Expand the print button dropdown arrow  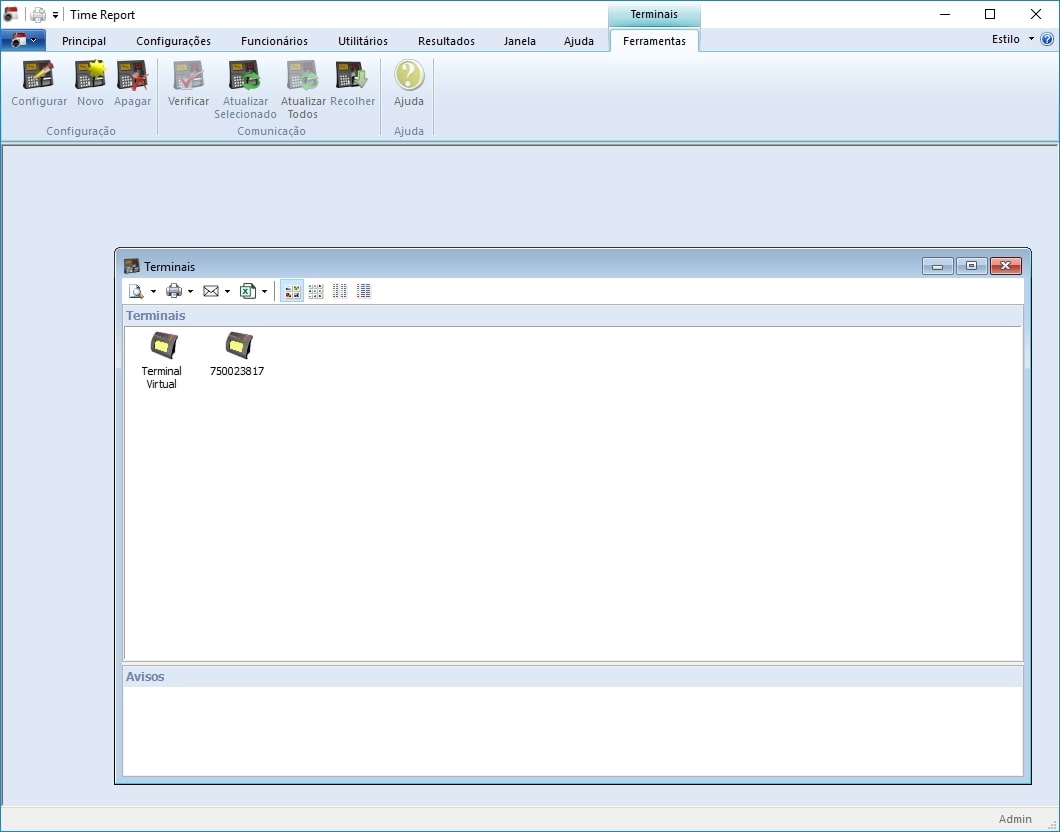pyautogui.click(x=190, y=292)
